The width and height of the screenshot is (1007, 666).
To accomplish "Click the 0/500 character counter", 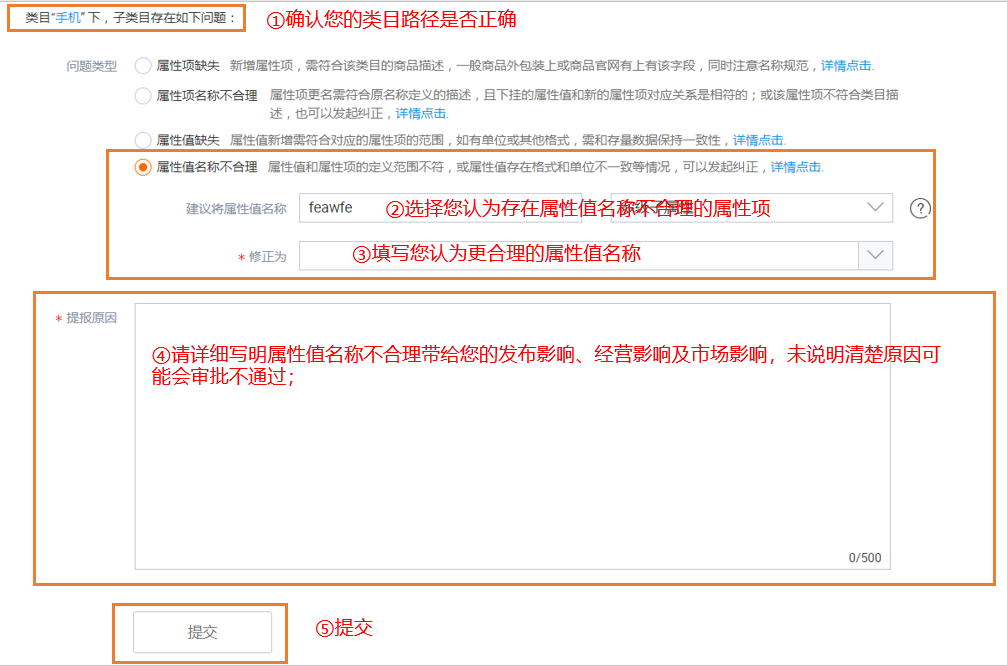I will point(864,557).
